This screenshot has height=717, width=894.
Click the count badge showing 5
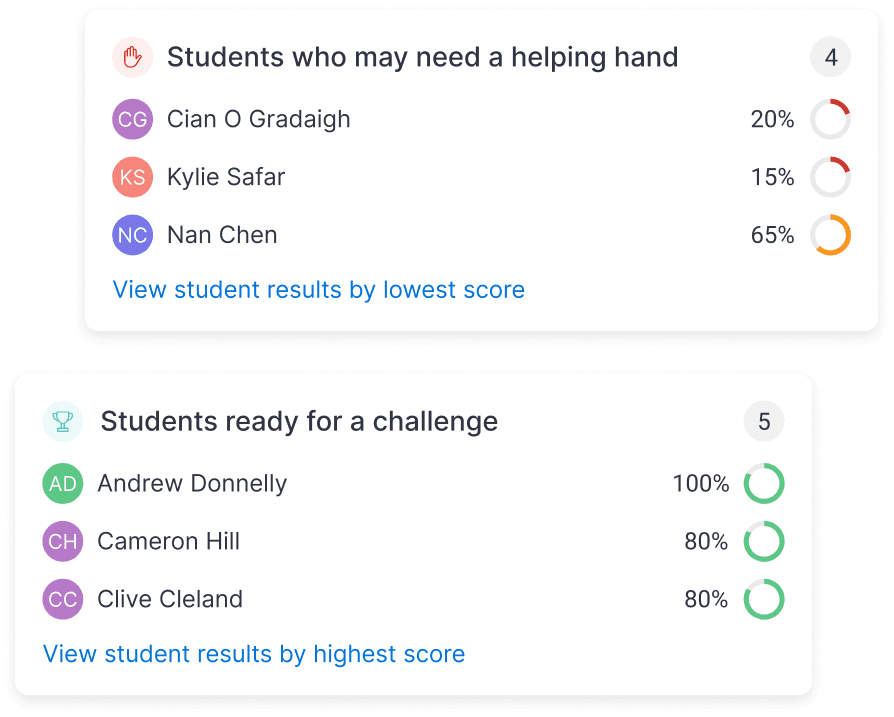764,421
